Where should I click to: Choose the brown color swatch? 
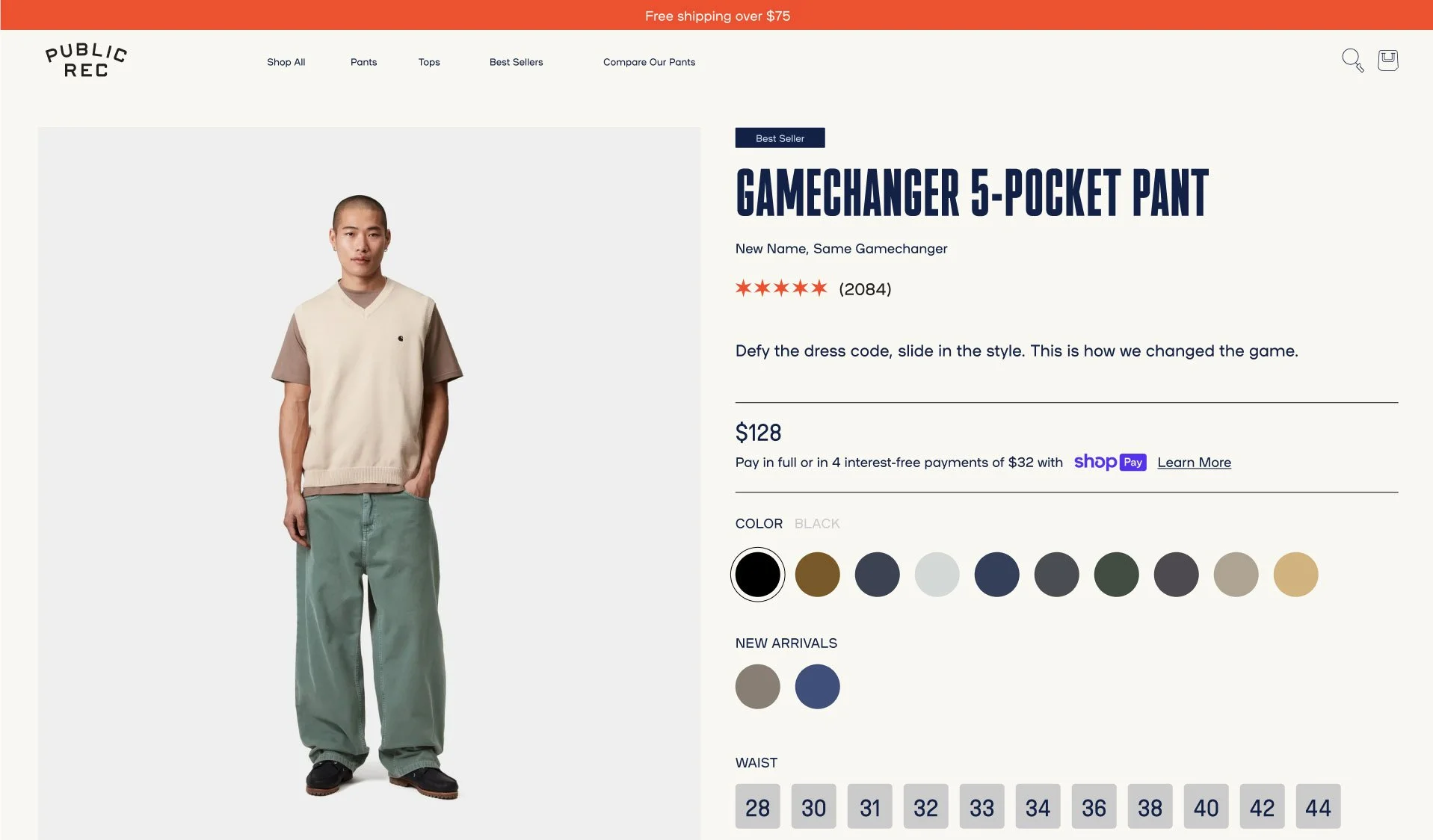click(x=817, y=575)
